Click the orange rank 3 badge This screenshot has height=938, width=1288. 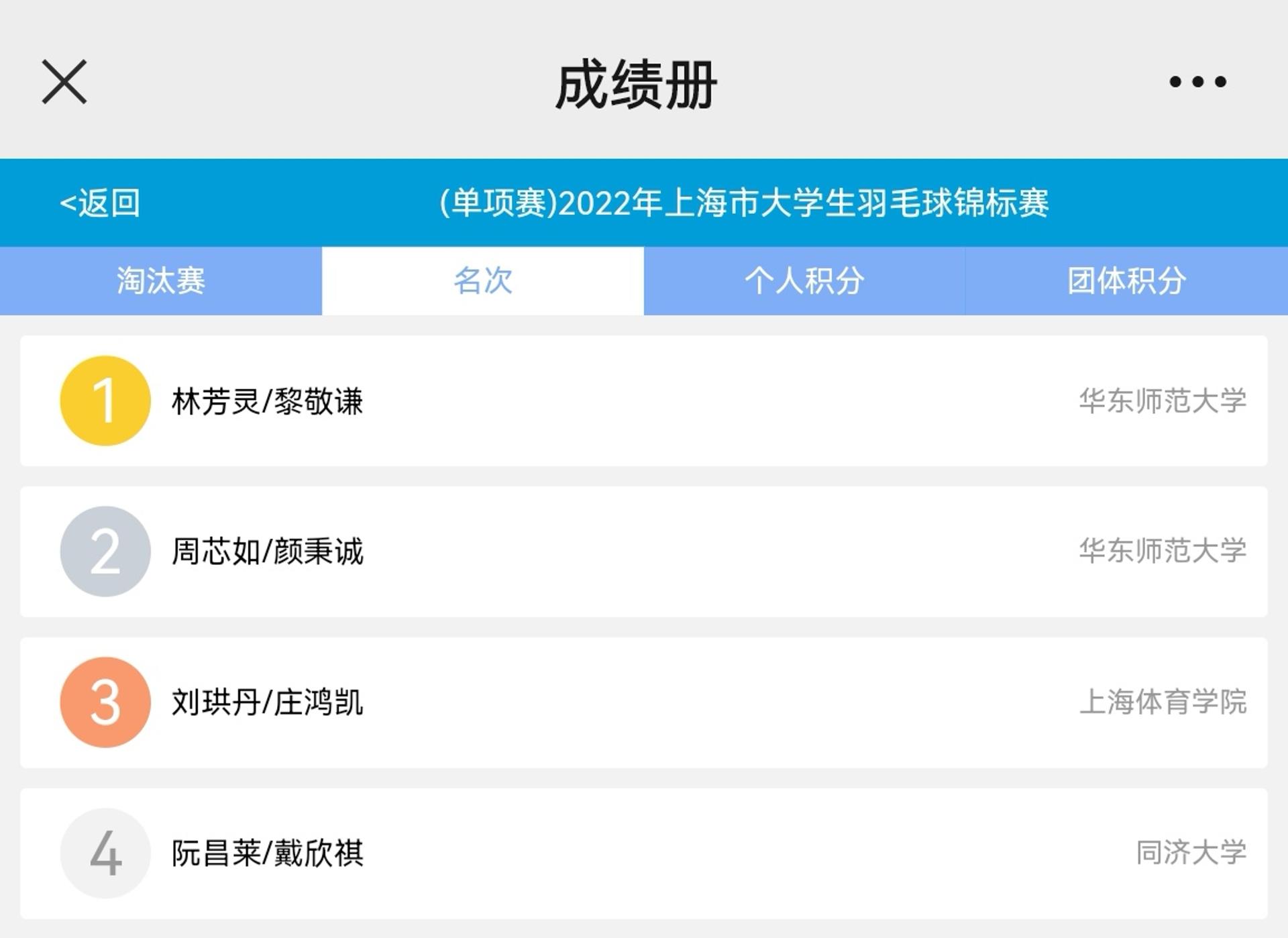pyautogui.click(x=105, y=702)
